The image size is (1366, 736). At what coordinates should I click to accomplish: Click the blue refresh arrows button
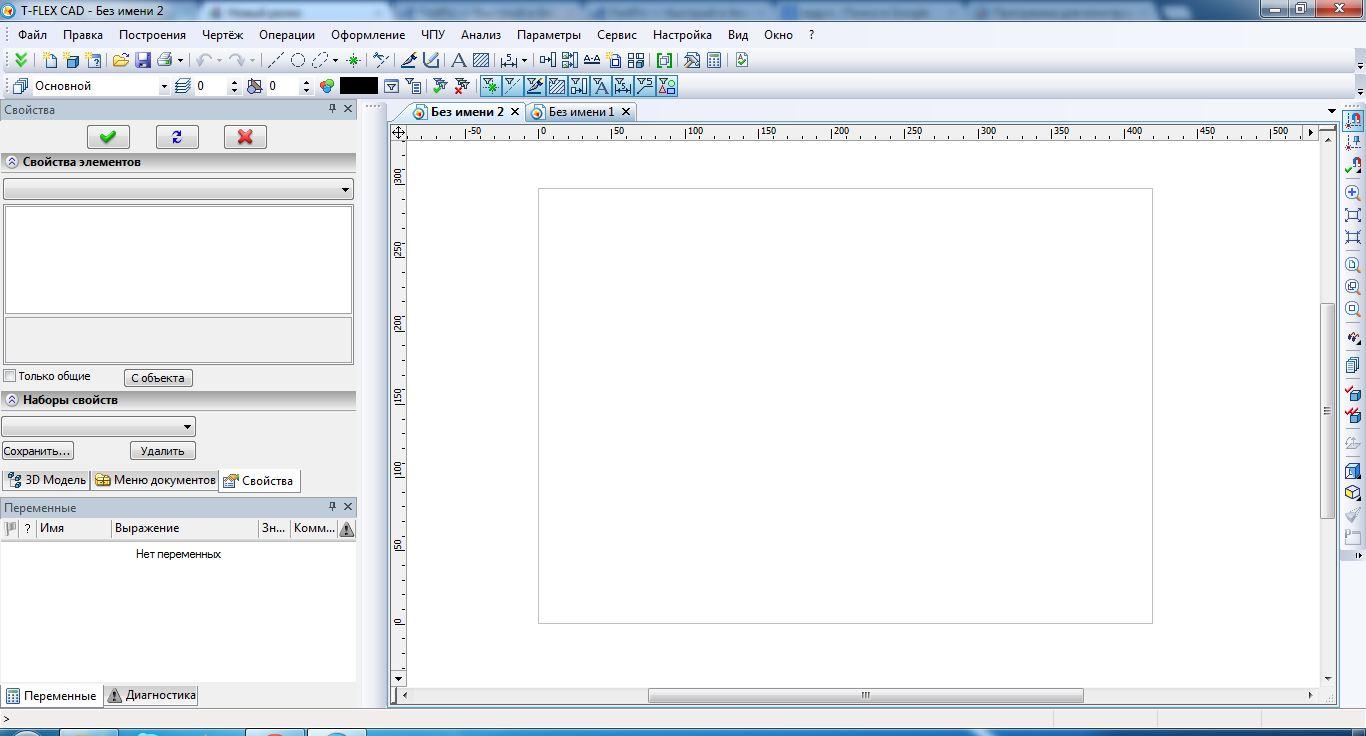(x=177, y=137)
